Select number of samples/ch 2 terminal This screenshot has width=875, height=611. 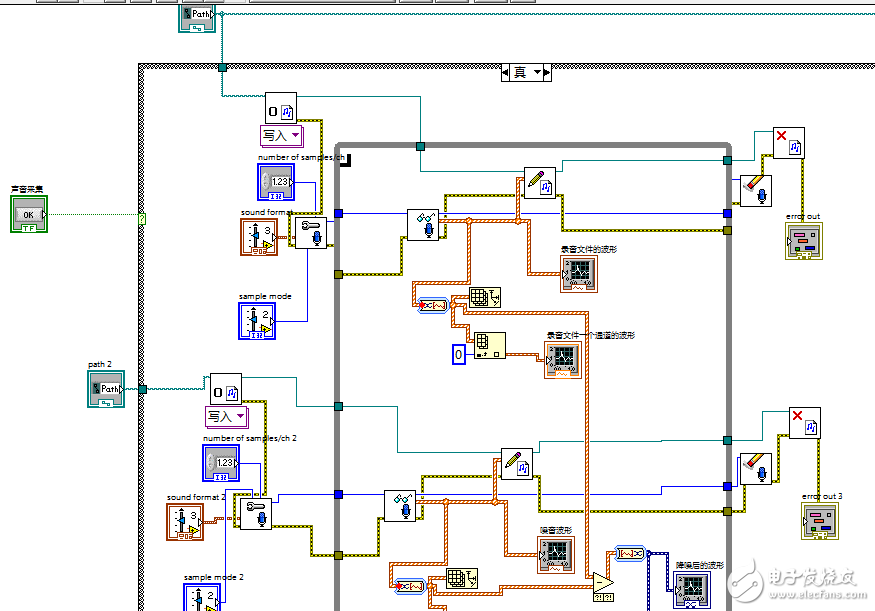(x=221, y=463)
